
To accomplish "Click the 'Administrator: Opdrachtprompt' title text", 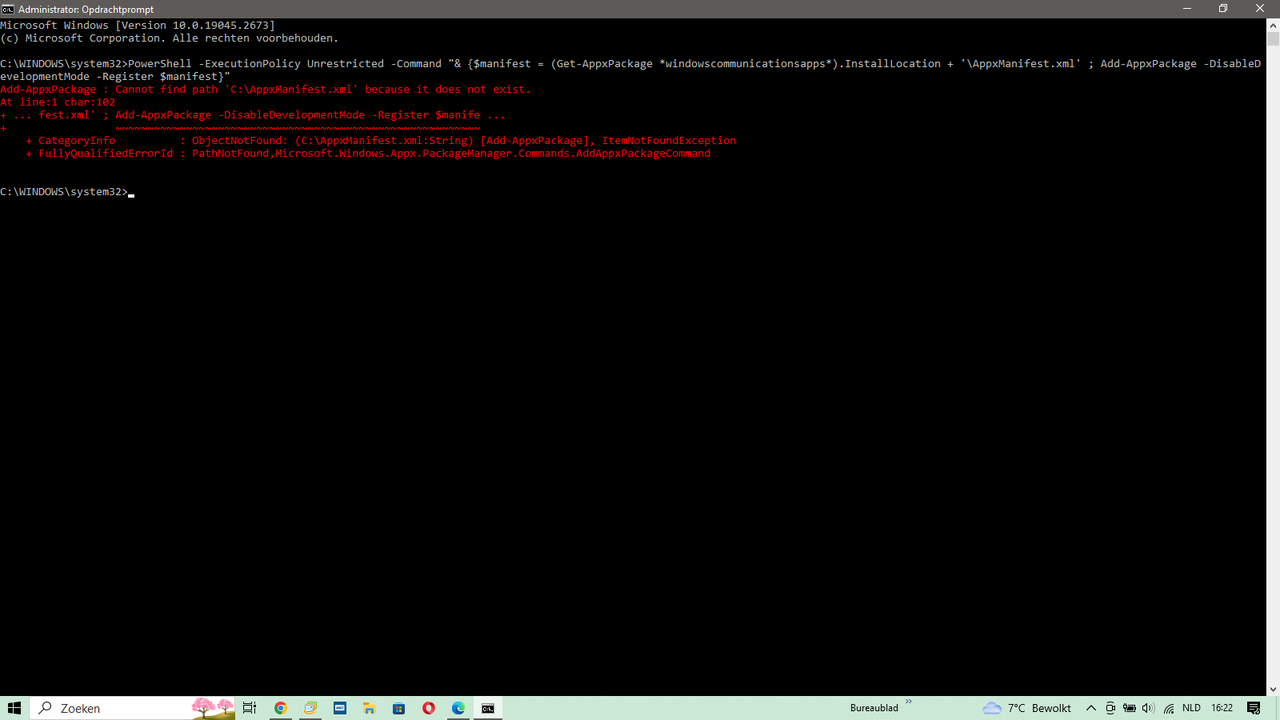I will pos(86,9).
